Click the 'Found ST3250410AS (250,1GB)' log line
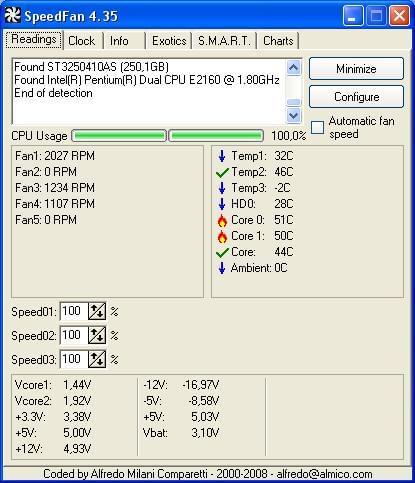Image resolution: width=415 pixels, height=483 pixels. 92,67
